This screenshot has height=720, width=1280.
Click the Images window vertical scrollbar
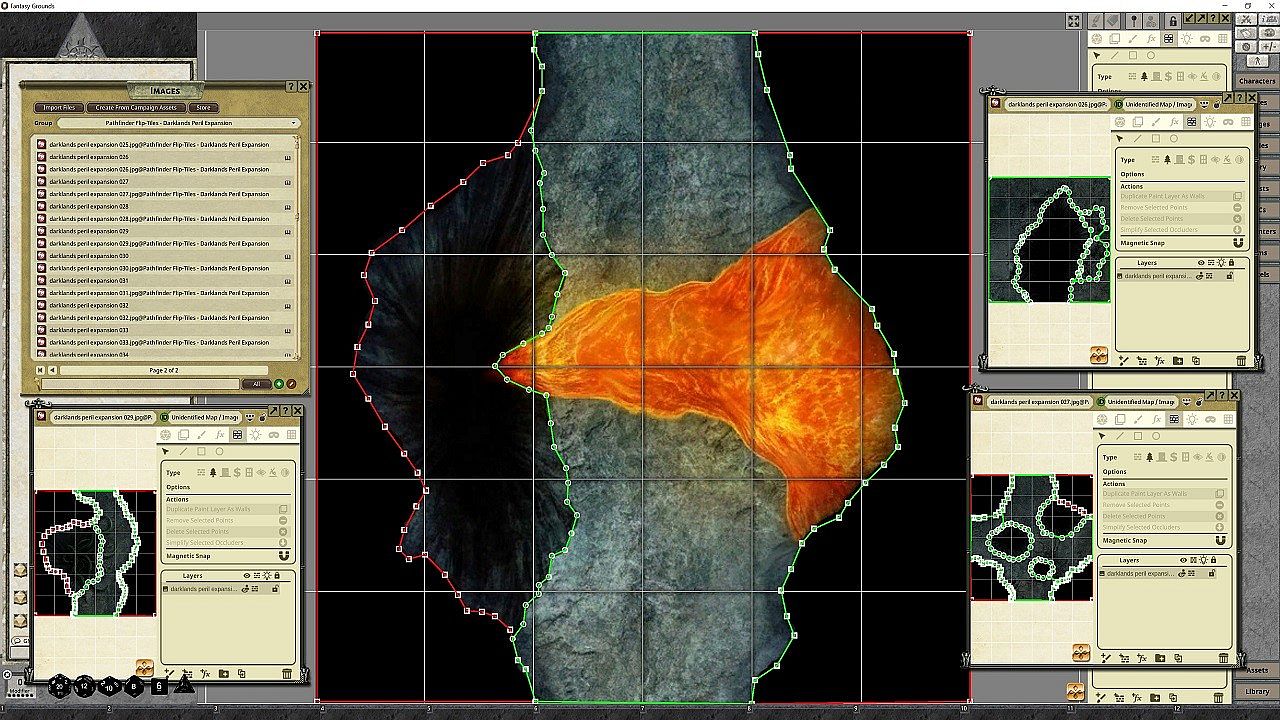[298, 247]
